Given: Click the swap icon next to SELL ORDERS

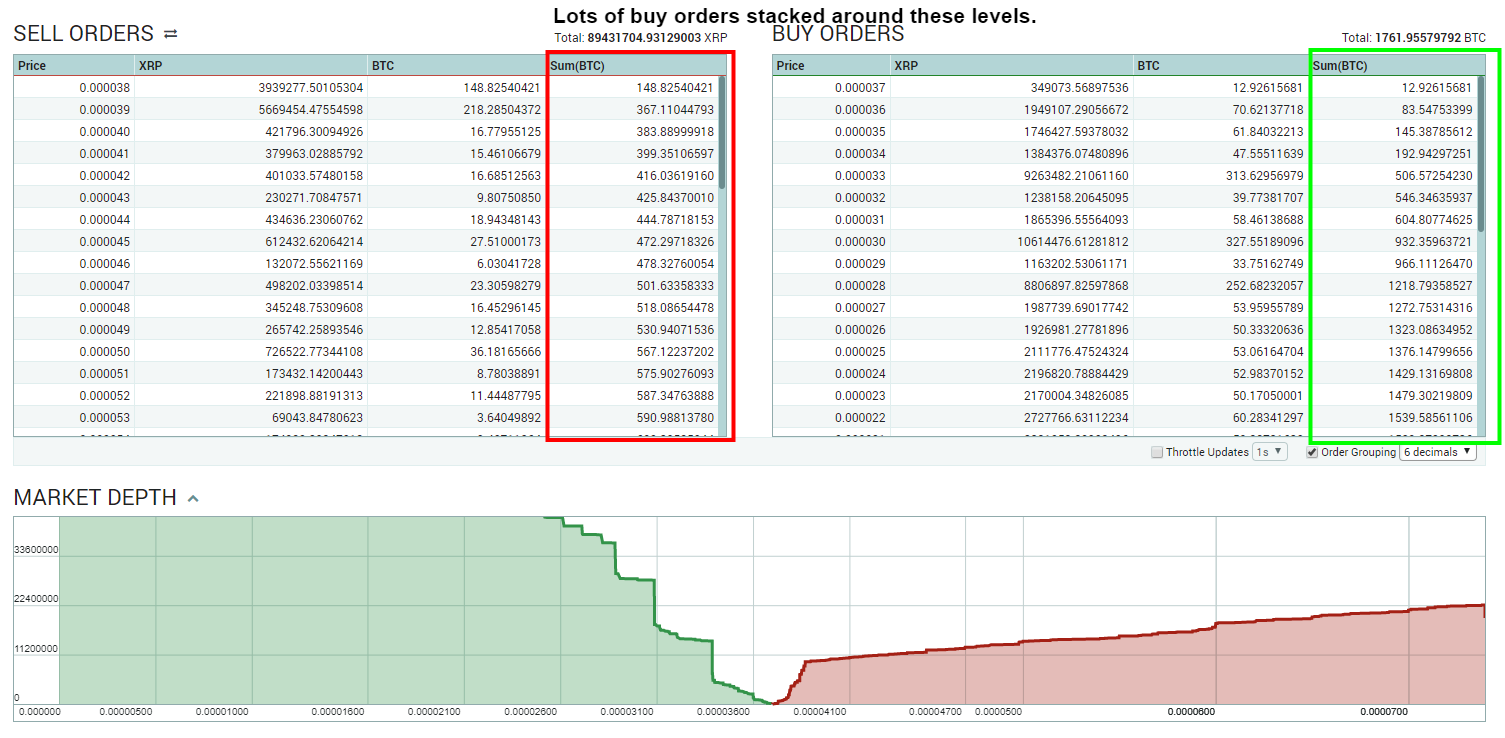Looking at the screenshot, I should tap(170, 34).
